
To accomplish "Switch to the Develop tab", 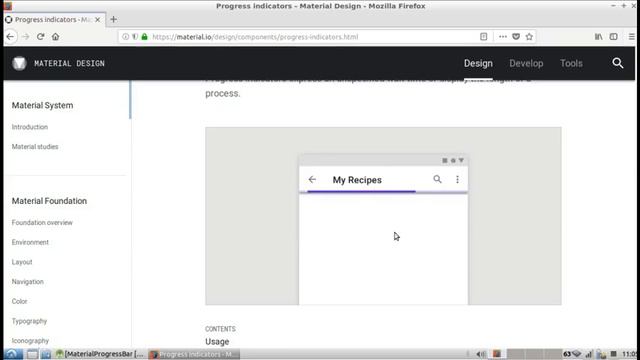I will tap(526, 63).
